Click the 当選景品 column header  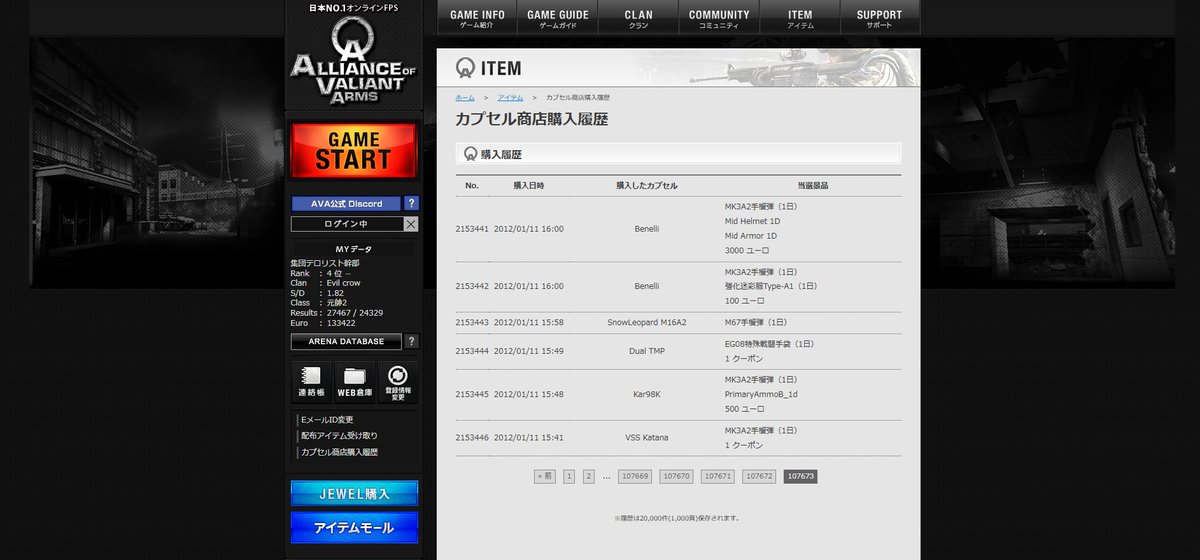pyautogui.click(x=812, y=186)
